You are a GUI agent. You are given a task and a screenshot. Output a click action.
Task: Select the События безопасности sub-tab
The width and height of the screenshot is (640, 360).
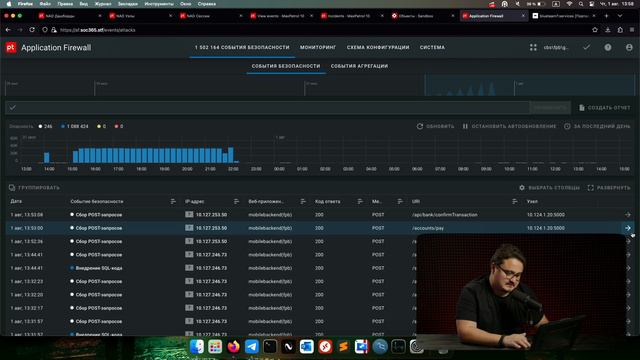(286, 66)
